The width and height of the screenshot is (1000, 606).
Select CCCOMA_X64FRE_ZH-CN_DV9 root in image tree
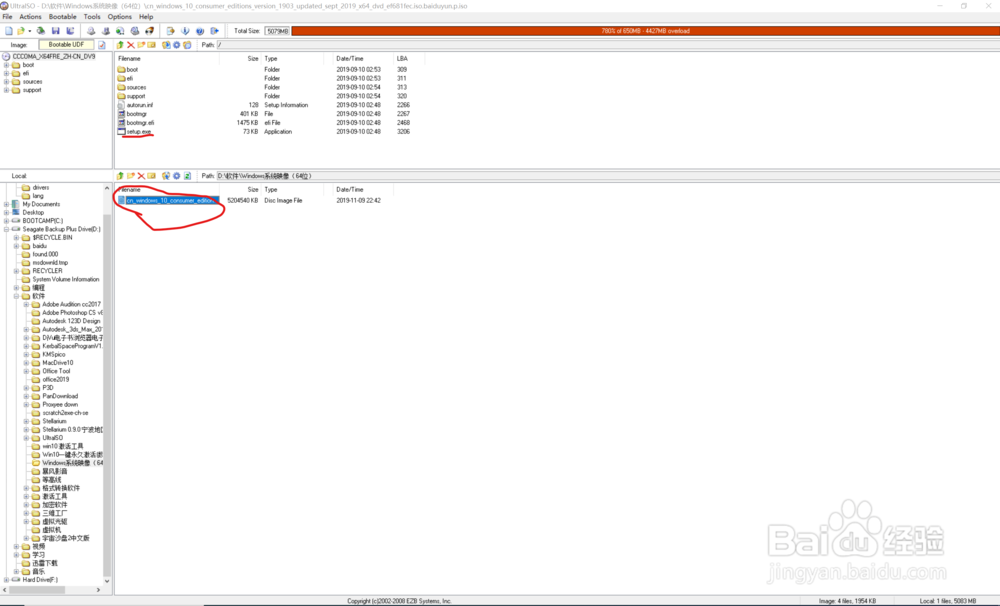(54, 57)
